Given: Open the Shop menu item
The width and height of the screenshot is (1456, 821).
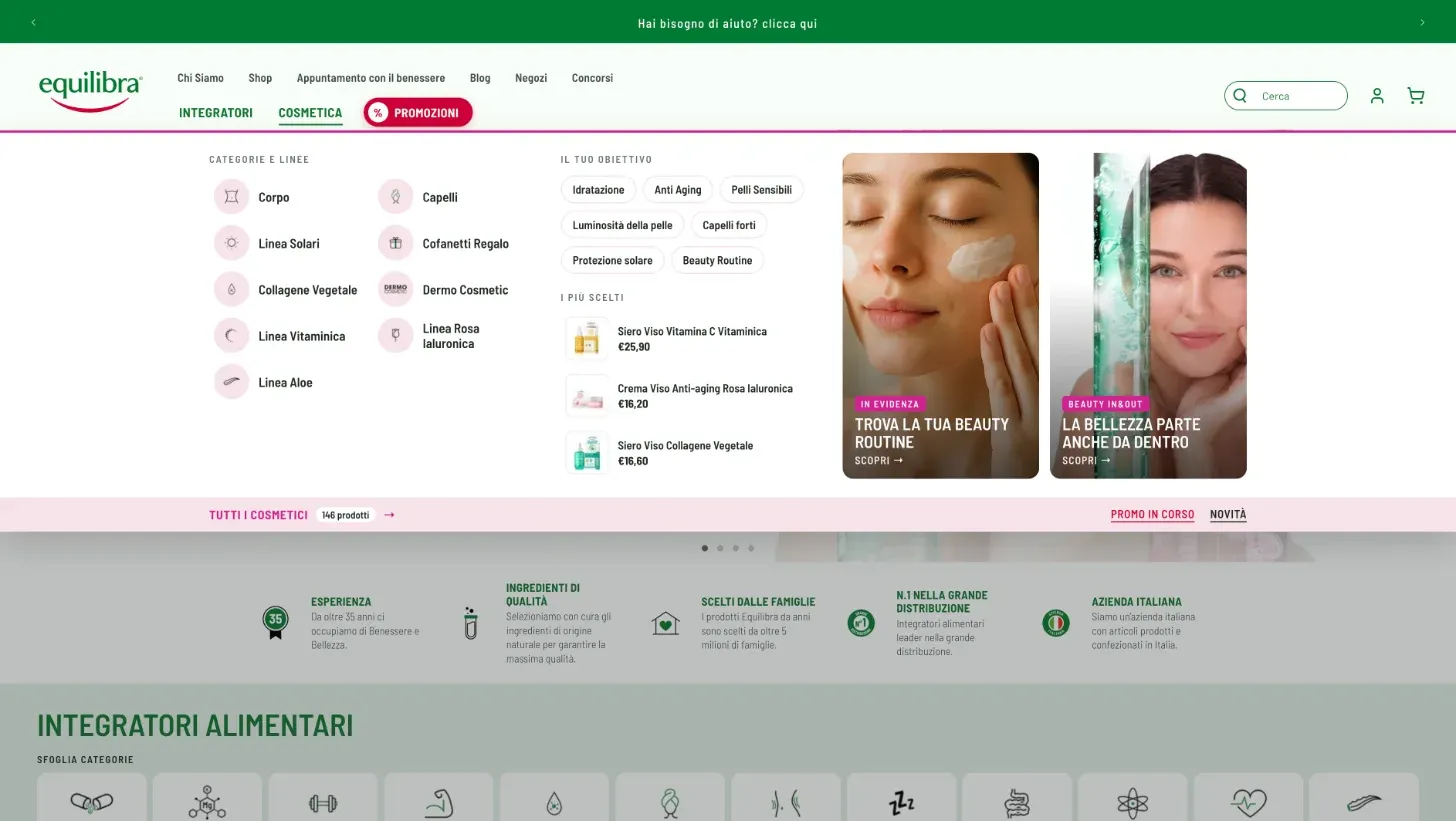Looking at the screenshot, I should 260,78.
